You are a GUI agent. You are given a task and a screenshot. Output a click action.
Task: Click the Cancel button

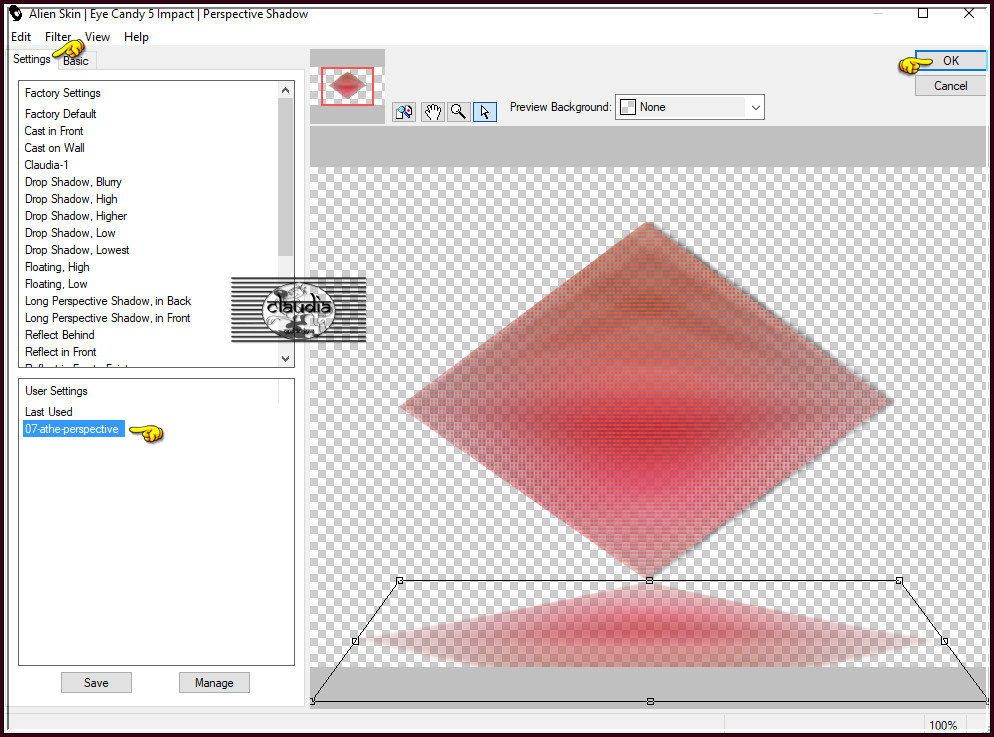pos(951,86)
